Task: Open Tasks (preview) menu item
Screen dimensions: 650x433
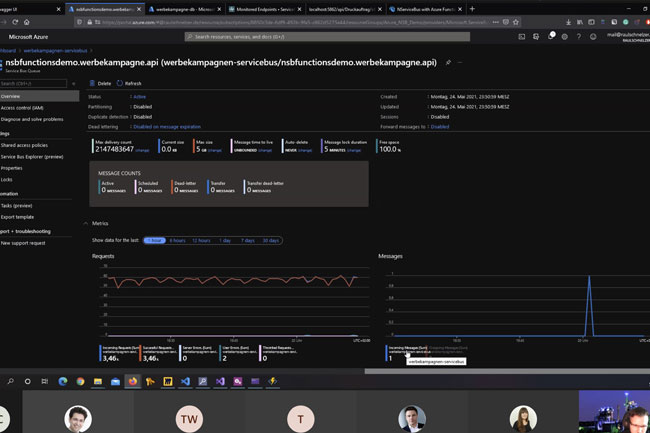Action: coord(17,206)
